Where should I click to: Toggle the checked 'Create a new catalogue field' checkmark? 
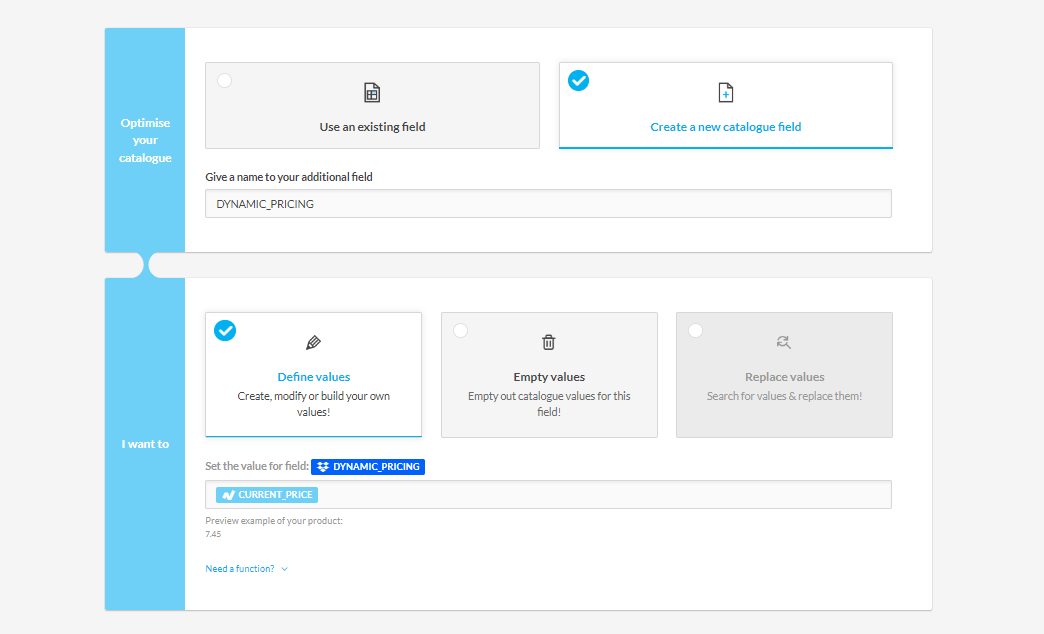tap(578, 81)
